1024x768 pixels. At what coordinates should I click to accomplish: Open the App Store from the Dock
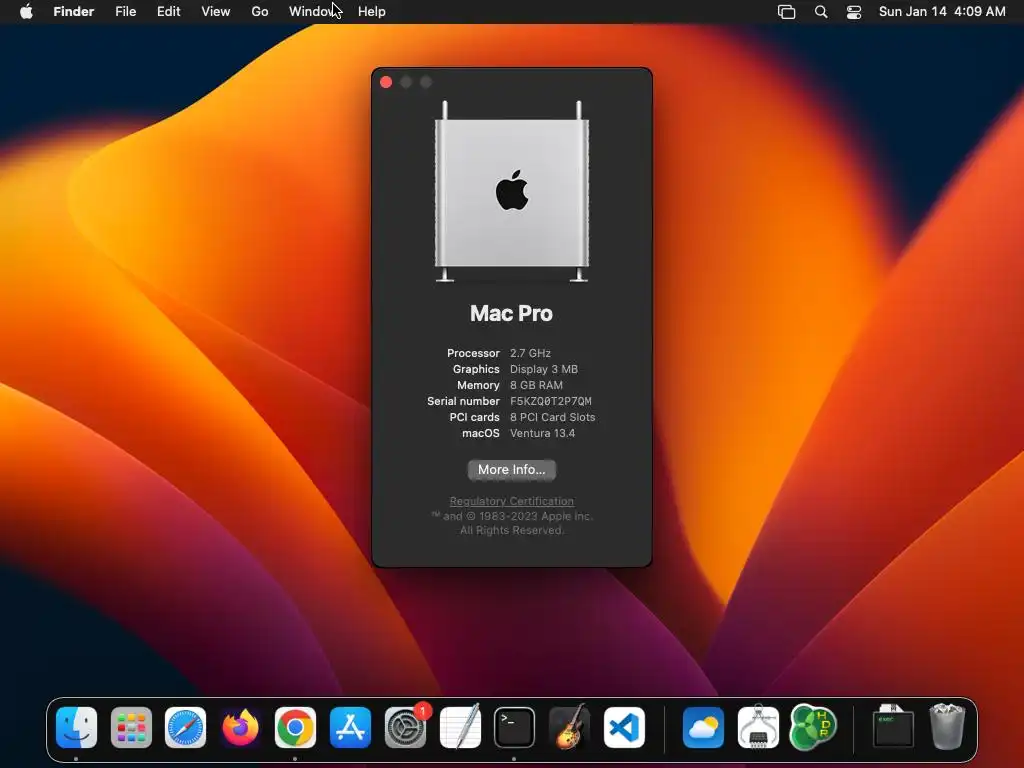pos(350,728)
